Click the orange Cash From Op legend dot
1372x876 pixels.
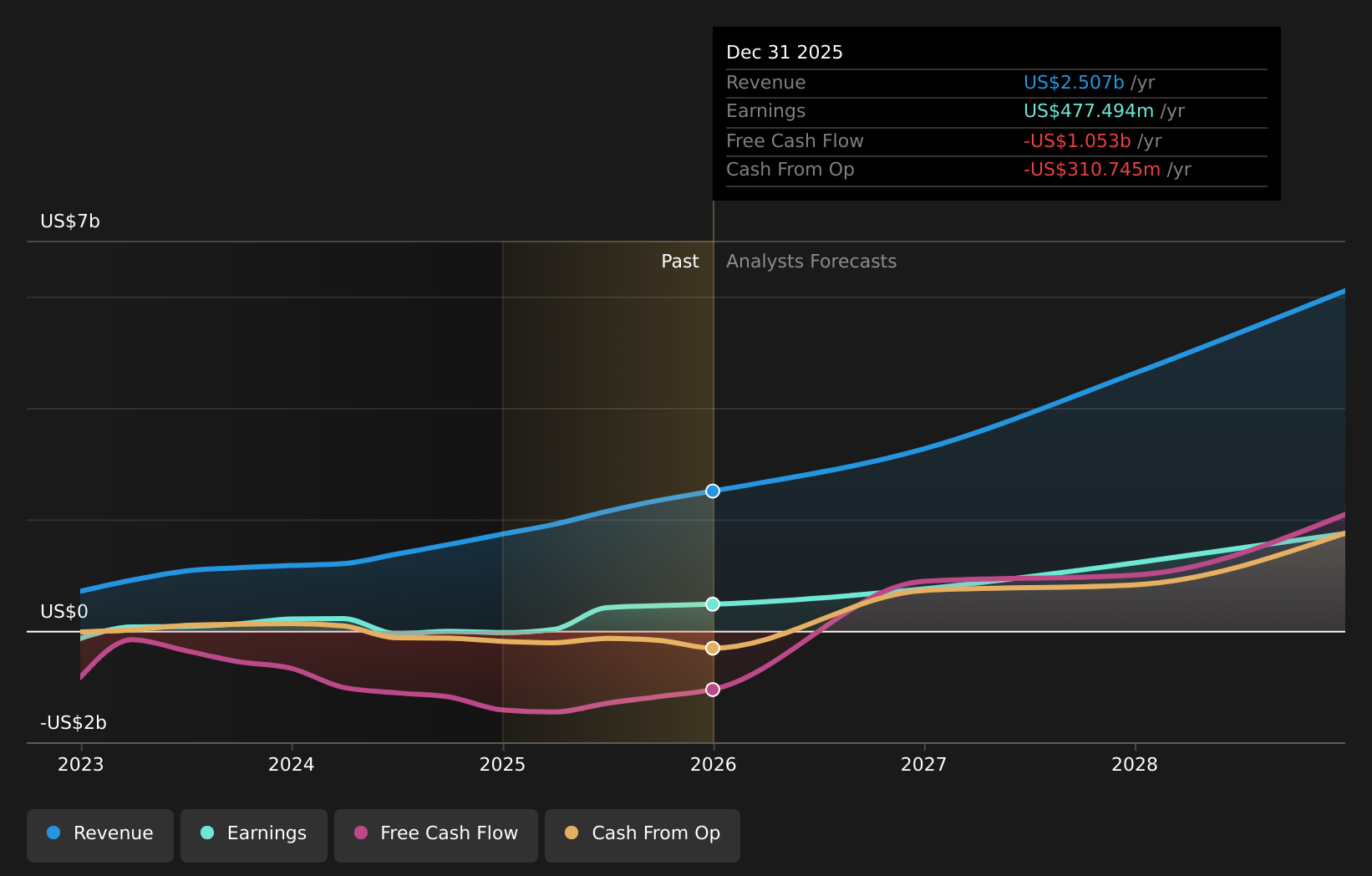click(572, 833)
